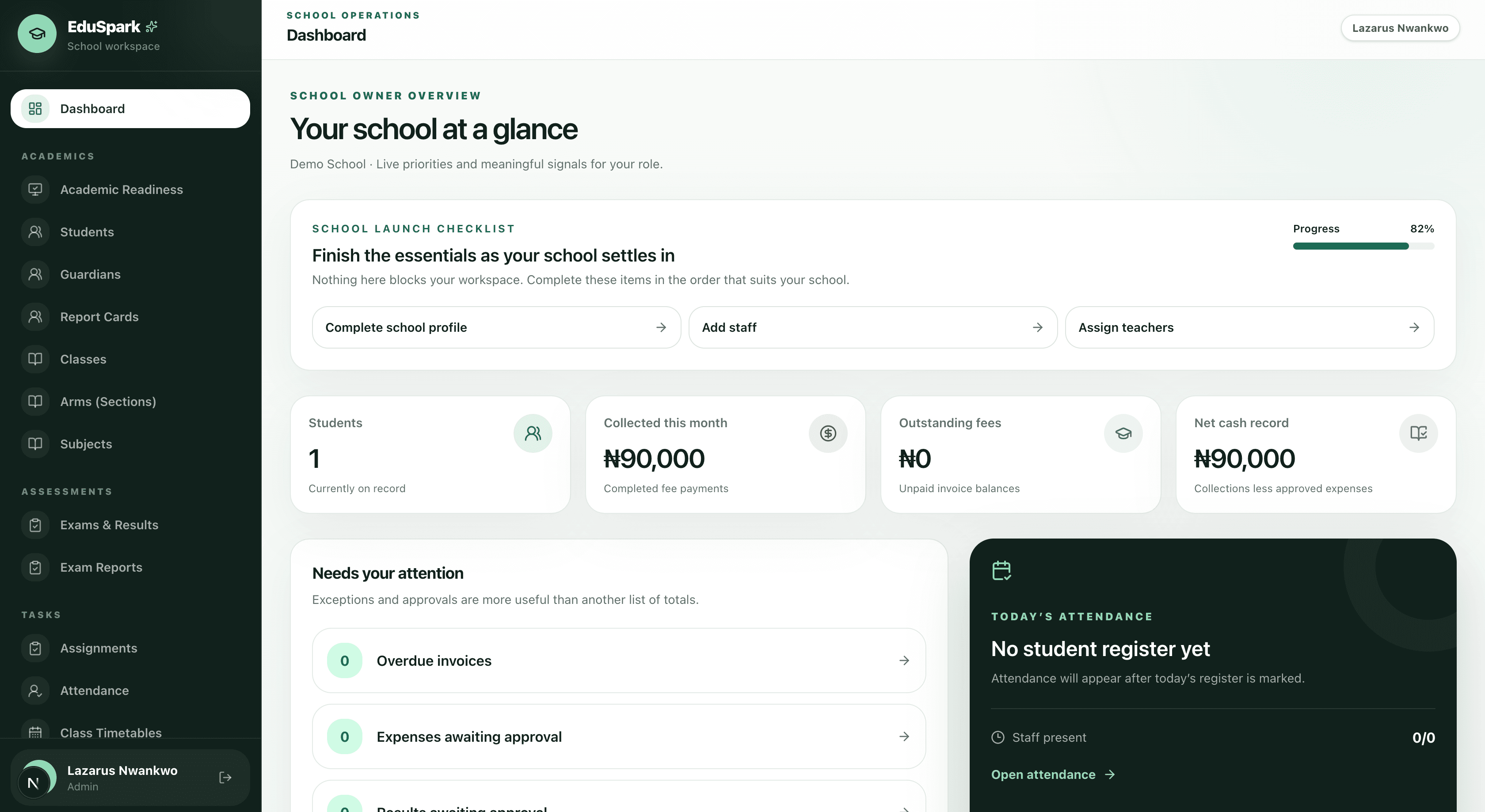Click the Your school at a glance heading
1485x812 pixels.
[x=434, y=129]
